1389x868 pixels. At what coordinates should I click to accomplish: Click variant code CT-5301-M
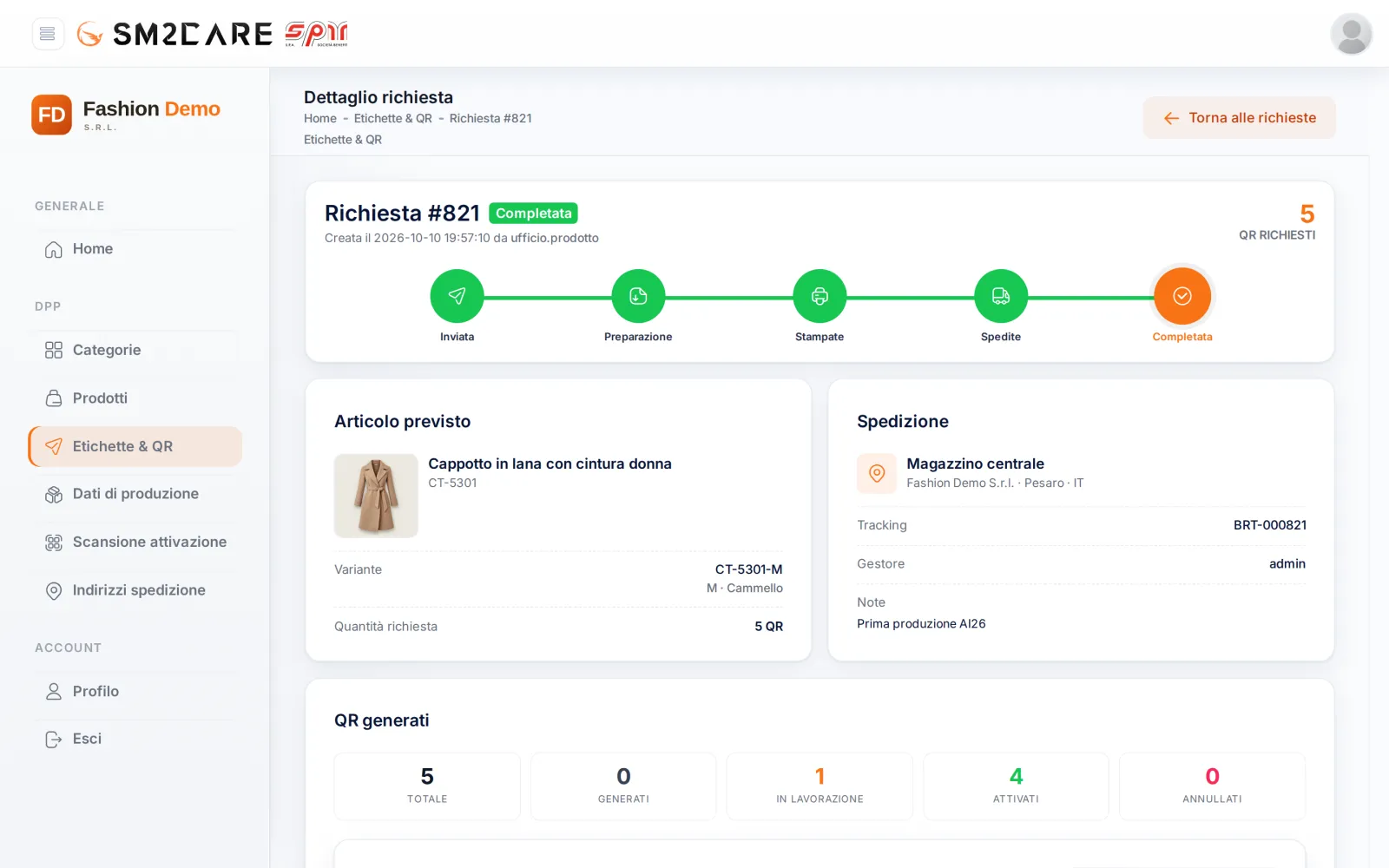click(748, 569)
